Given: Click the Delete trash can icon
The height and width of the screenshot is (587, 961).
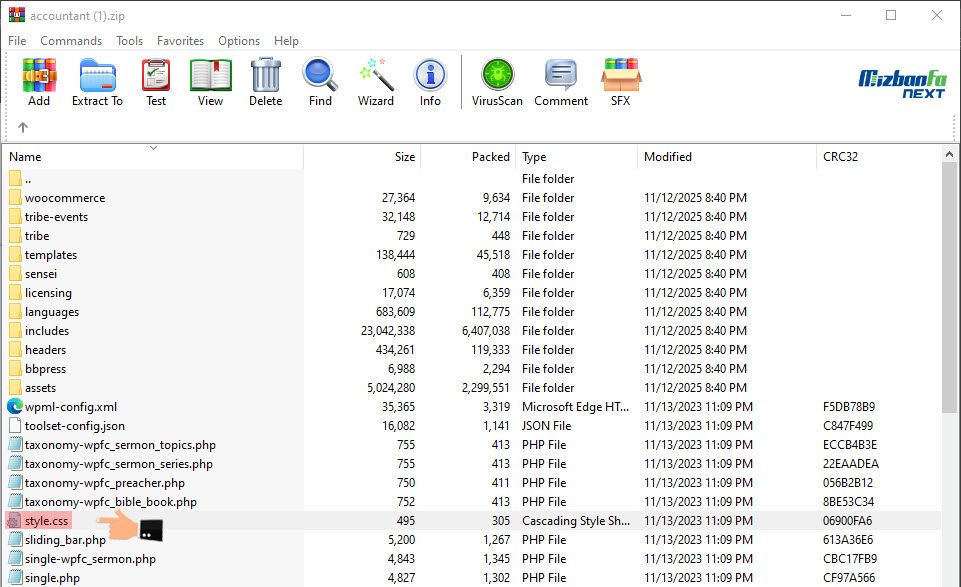Looking at the screenshot, I should tap(265, 80).
